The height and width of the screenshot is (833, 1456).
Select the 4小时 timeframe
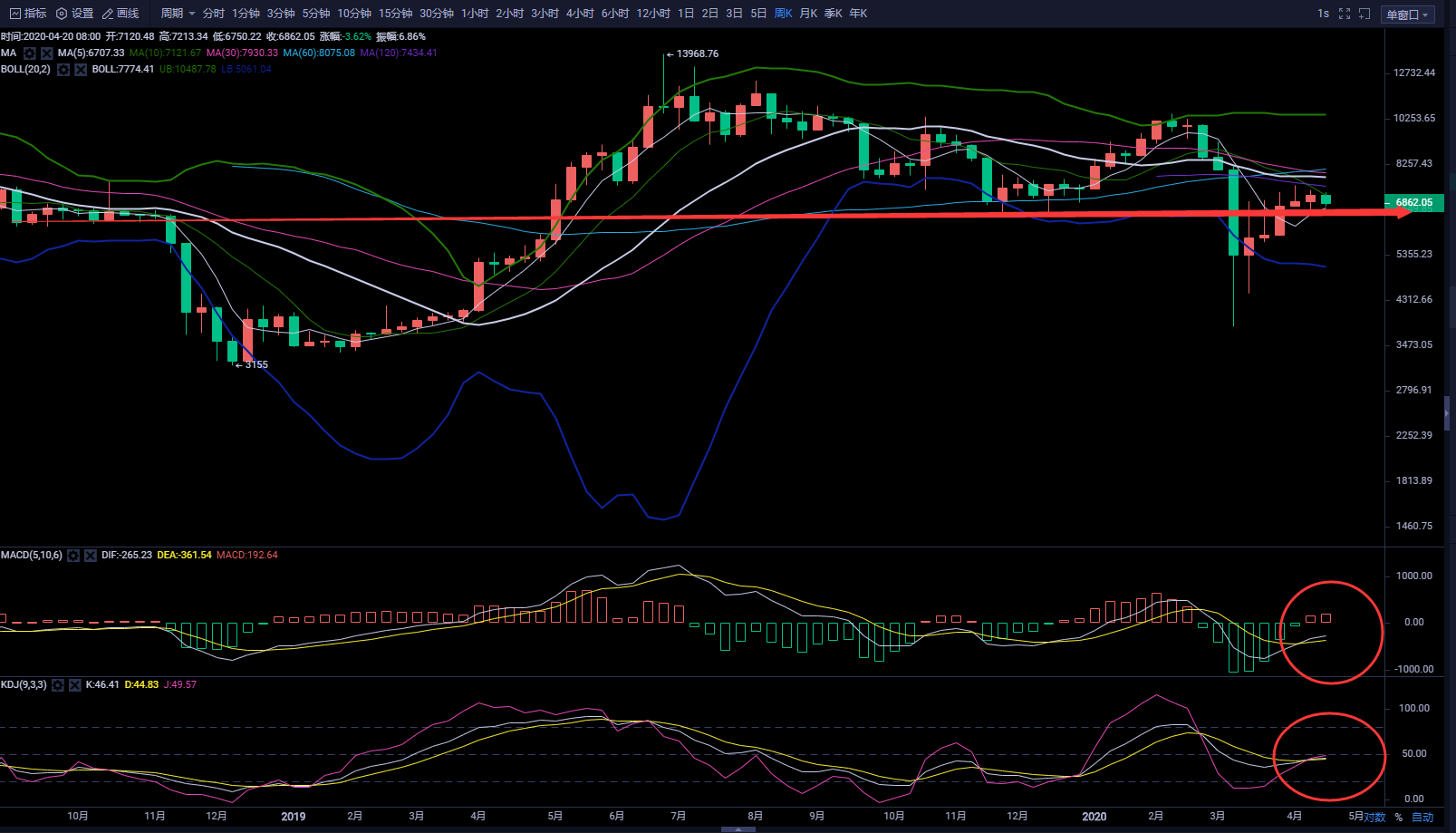click(580, 14)
